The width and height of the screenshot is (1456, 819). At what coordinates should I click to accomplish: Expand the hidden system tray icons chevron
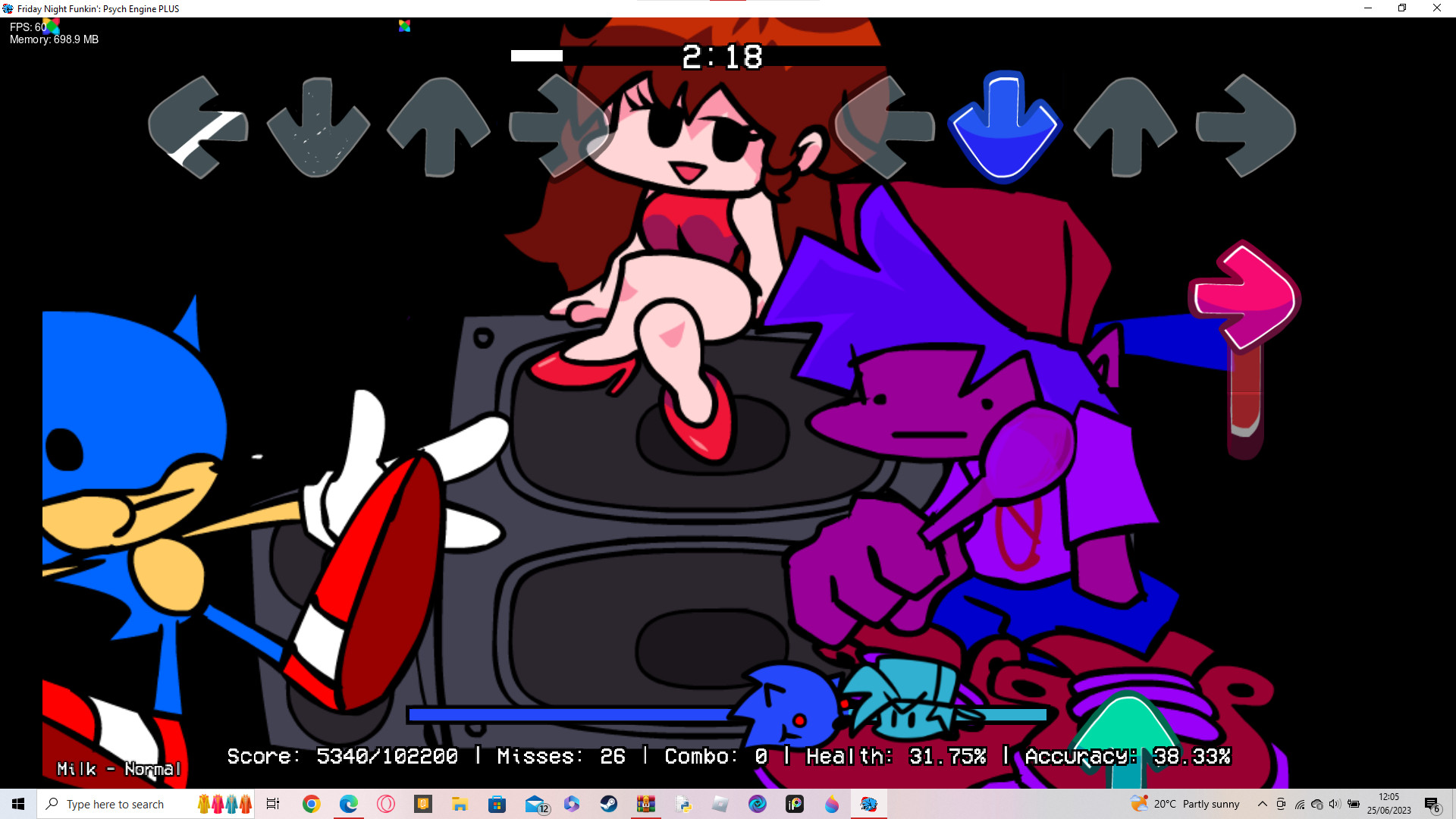point(1262,804)
